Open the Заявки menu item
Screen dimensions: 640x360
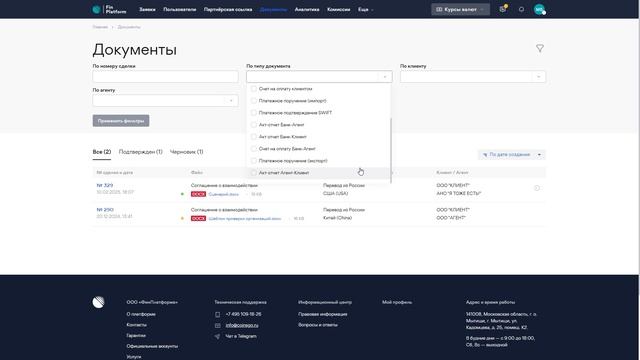[x=147, y=9]
